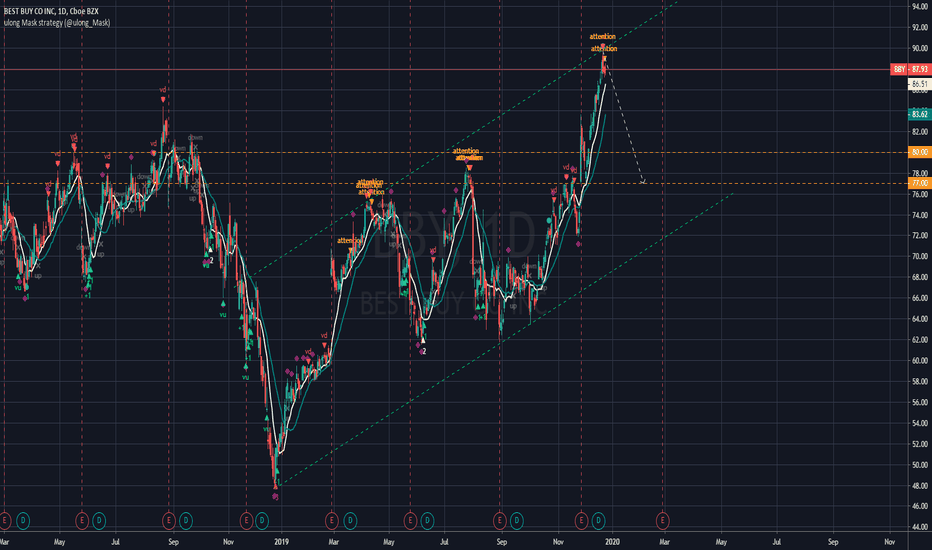The height and width of the screenshot is (550, 932).
Task: Click the rightmost Nov label on the time axis
Action: tap(889, 542)
